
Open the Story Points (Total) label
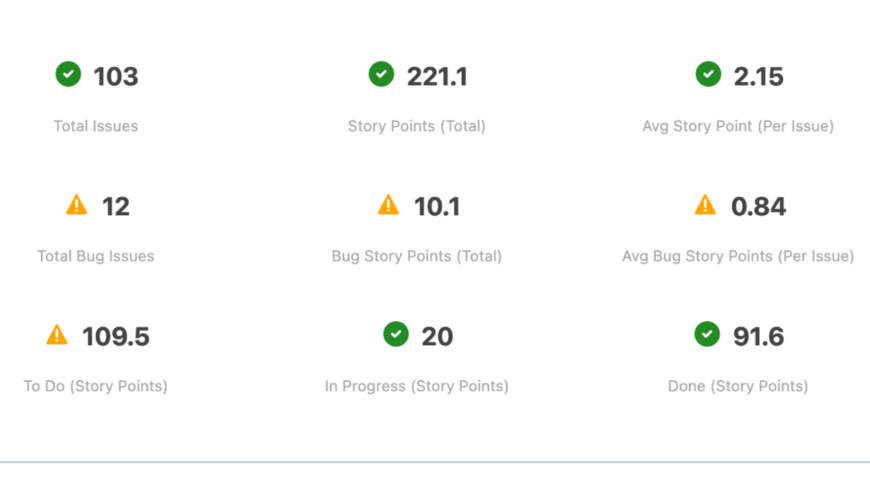(417, 126)
